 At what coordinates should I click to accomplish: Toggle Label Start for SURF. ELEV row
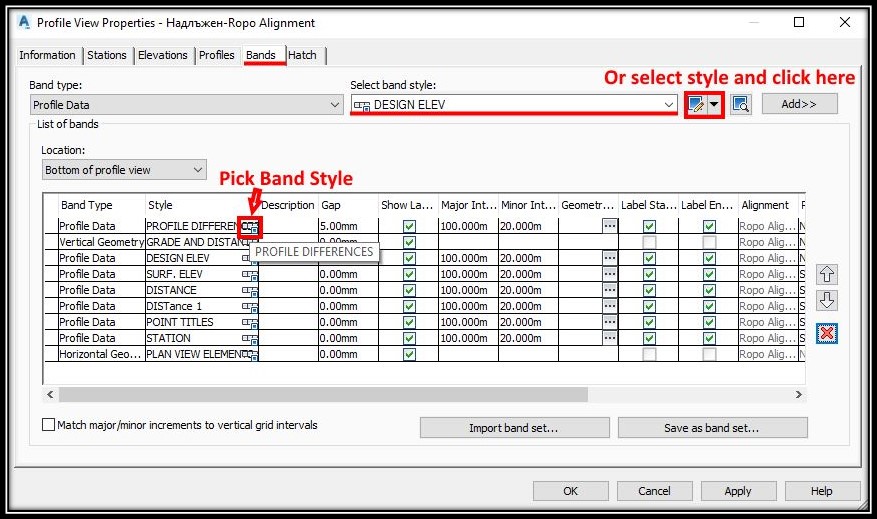click(649, 275)
